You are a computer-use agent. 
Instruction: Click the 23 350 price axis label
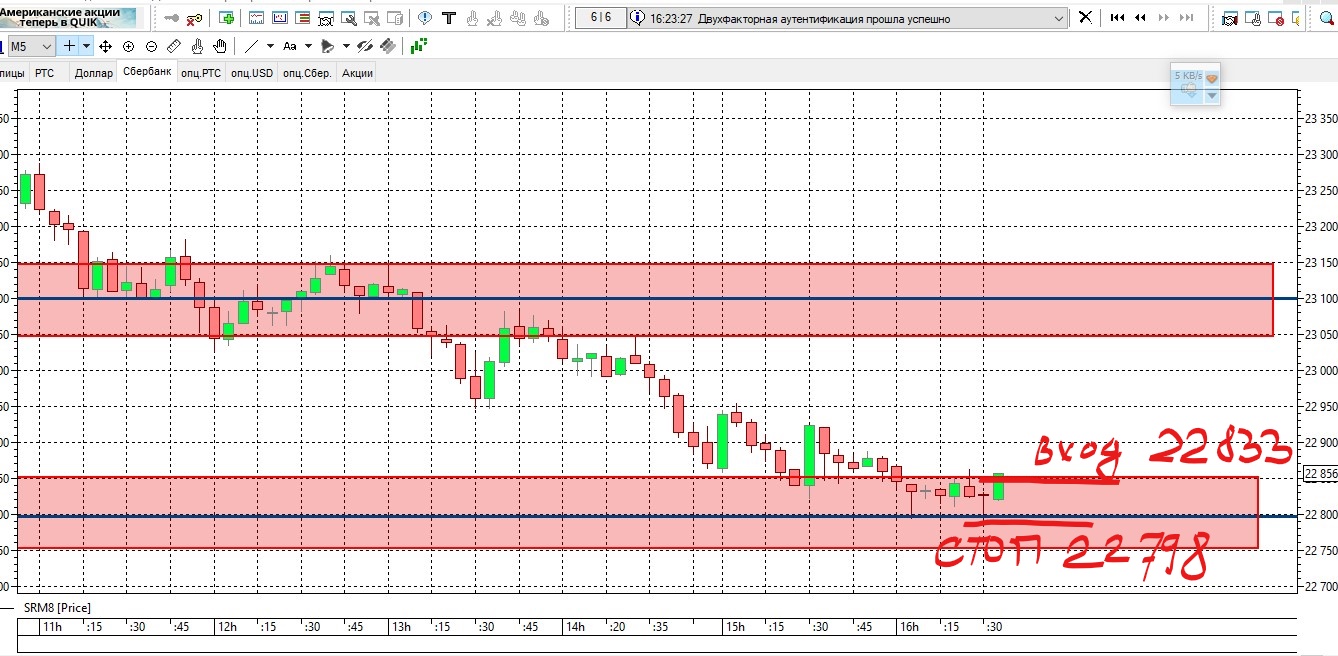coord(1321,118)
